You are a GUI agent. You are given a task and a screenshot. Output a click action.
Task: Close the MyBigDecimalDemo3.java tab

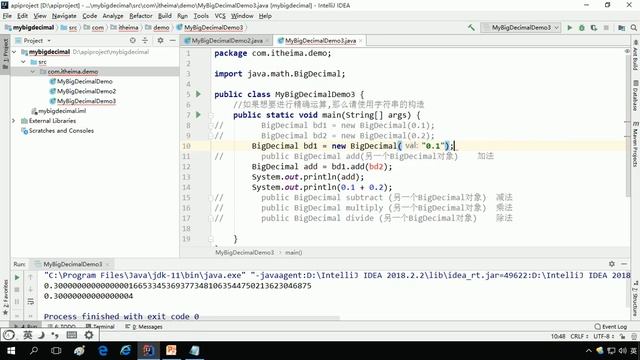360,41
